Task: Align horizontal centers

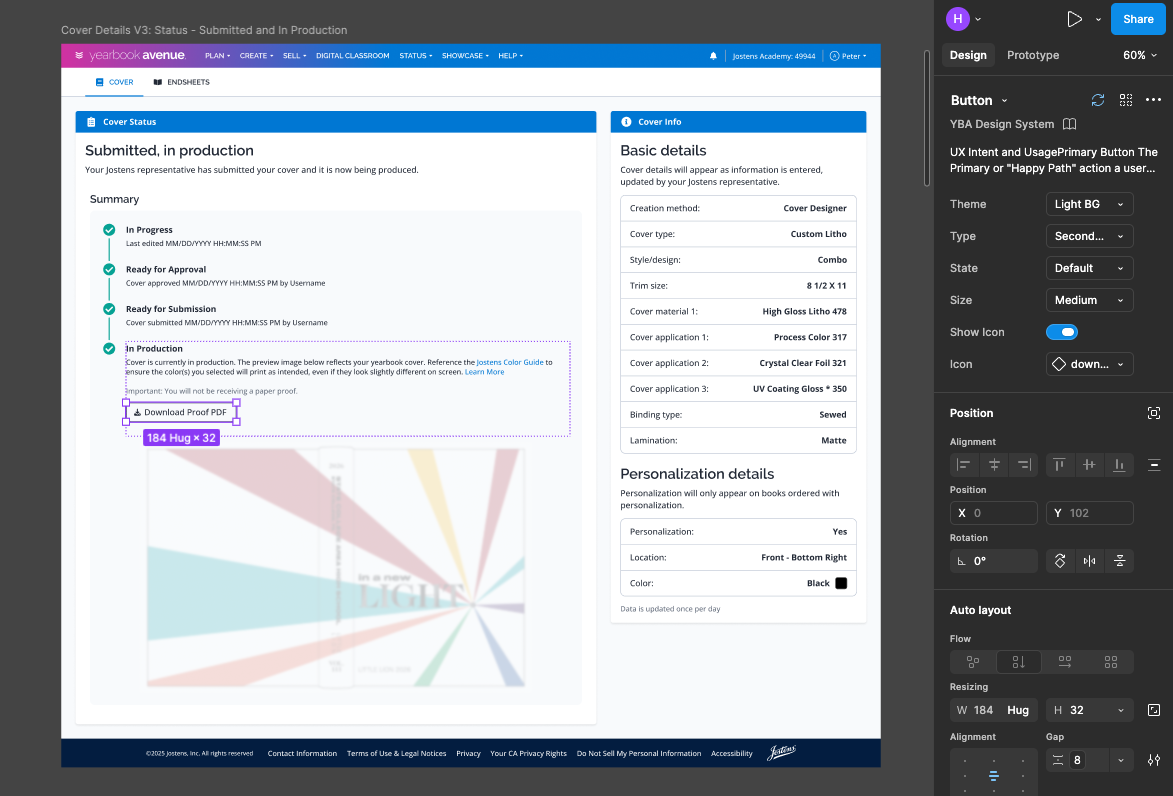Action: pos(994,465)
